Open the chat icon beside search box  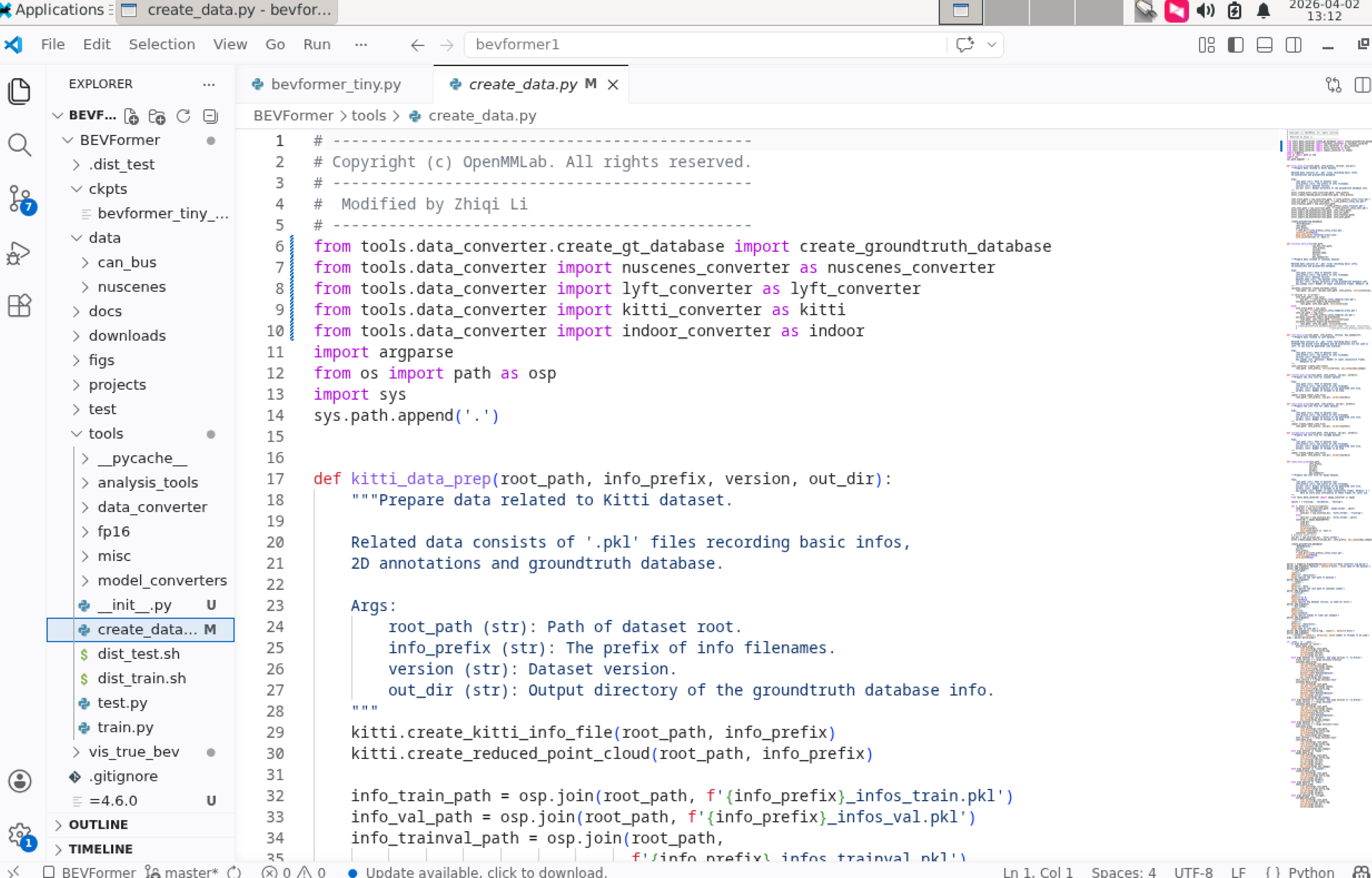pos(965,45)
